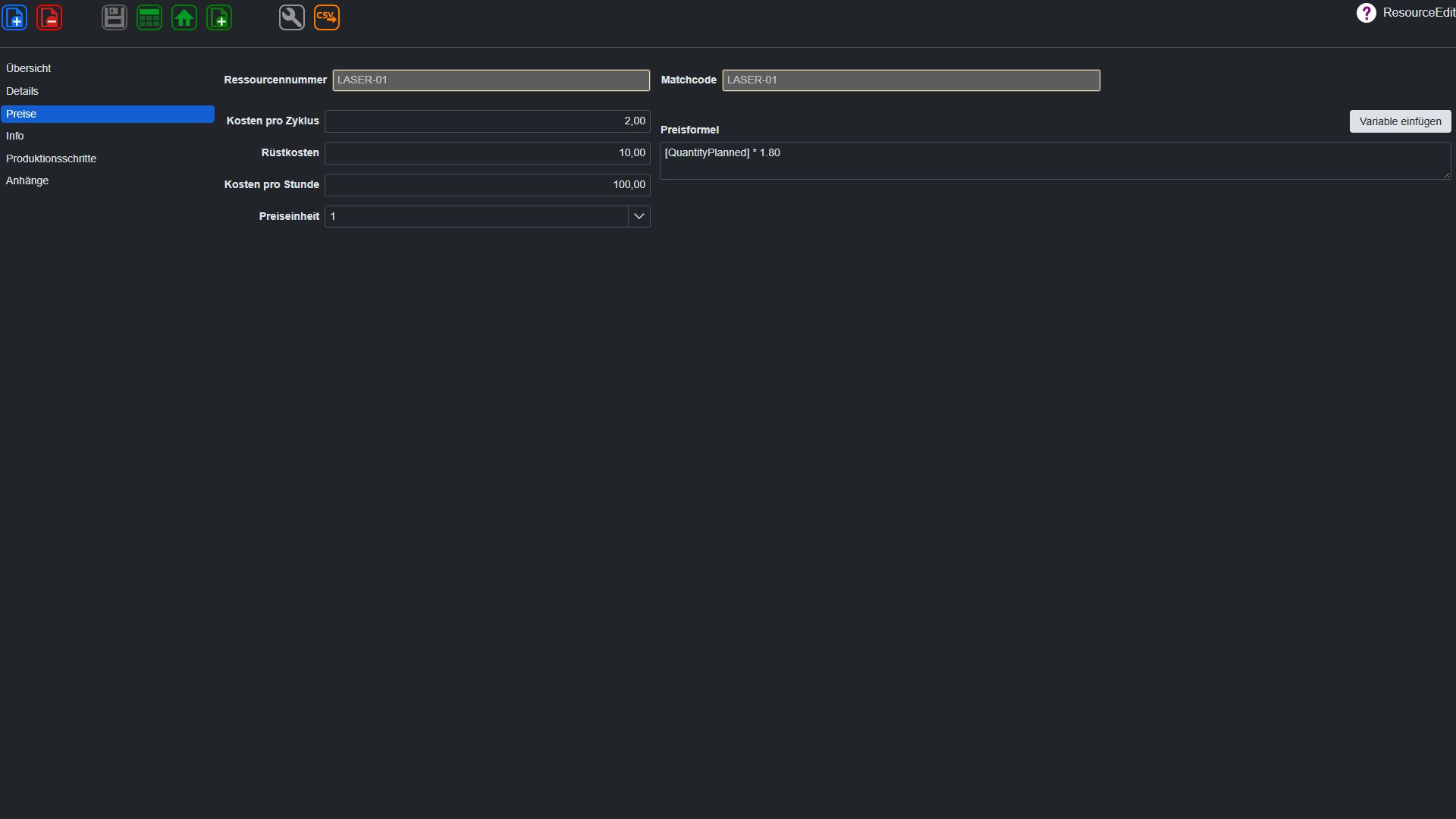Go to the Info section
This screenshot has height=819, width=1456.
pyautogui.click(x=108, y=136)
